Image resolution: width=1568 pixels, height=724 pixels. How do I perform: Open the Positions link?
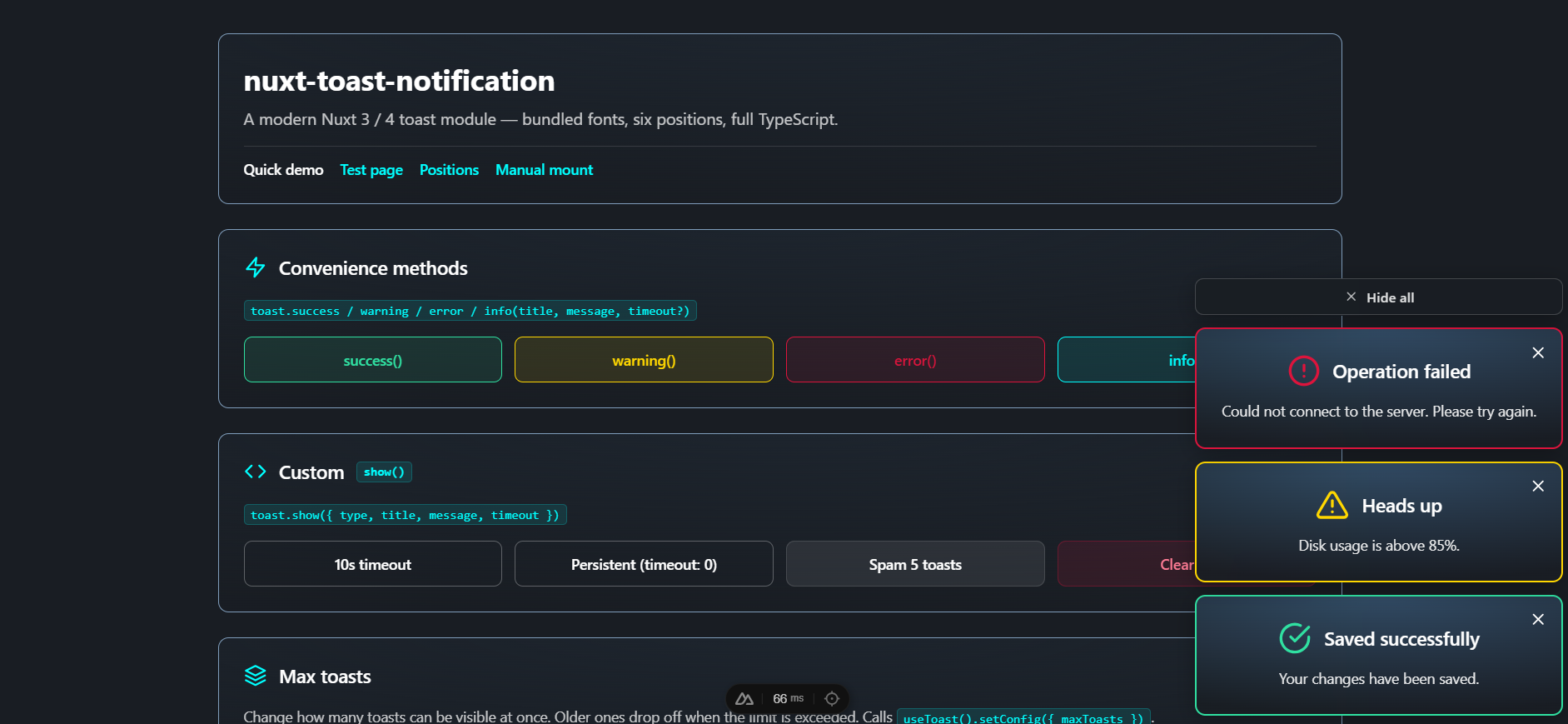[449, 170]
